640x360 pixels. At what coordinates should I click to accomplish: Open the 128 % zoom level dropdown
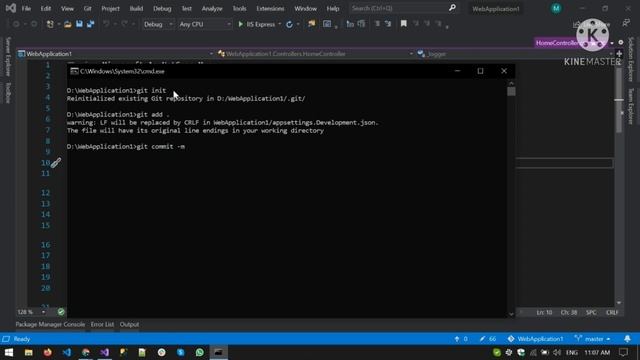click(31, 312)
